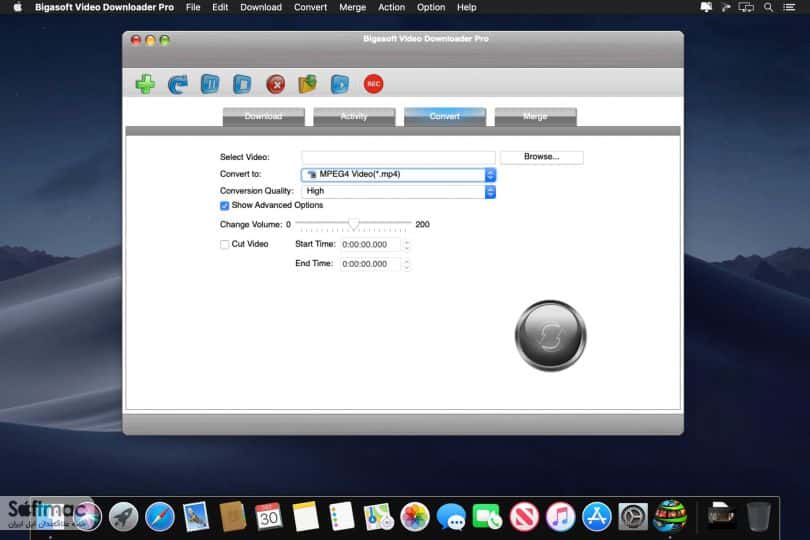The image size is (810, 540).
Task: Click the Spotlight search icon in menu bar
Action: click(x=769, y=7)
